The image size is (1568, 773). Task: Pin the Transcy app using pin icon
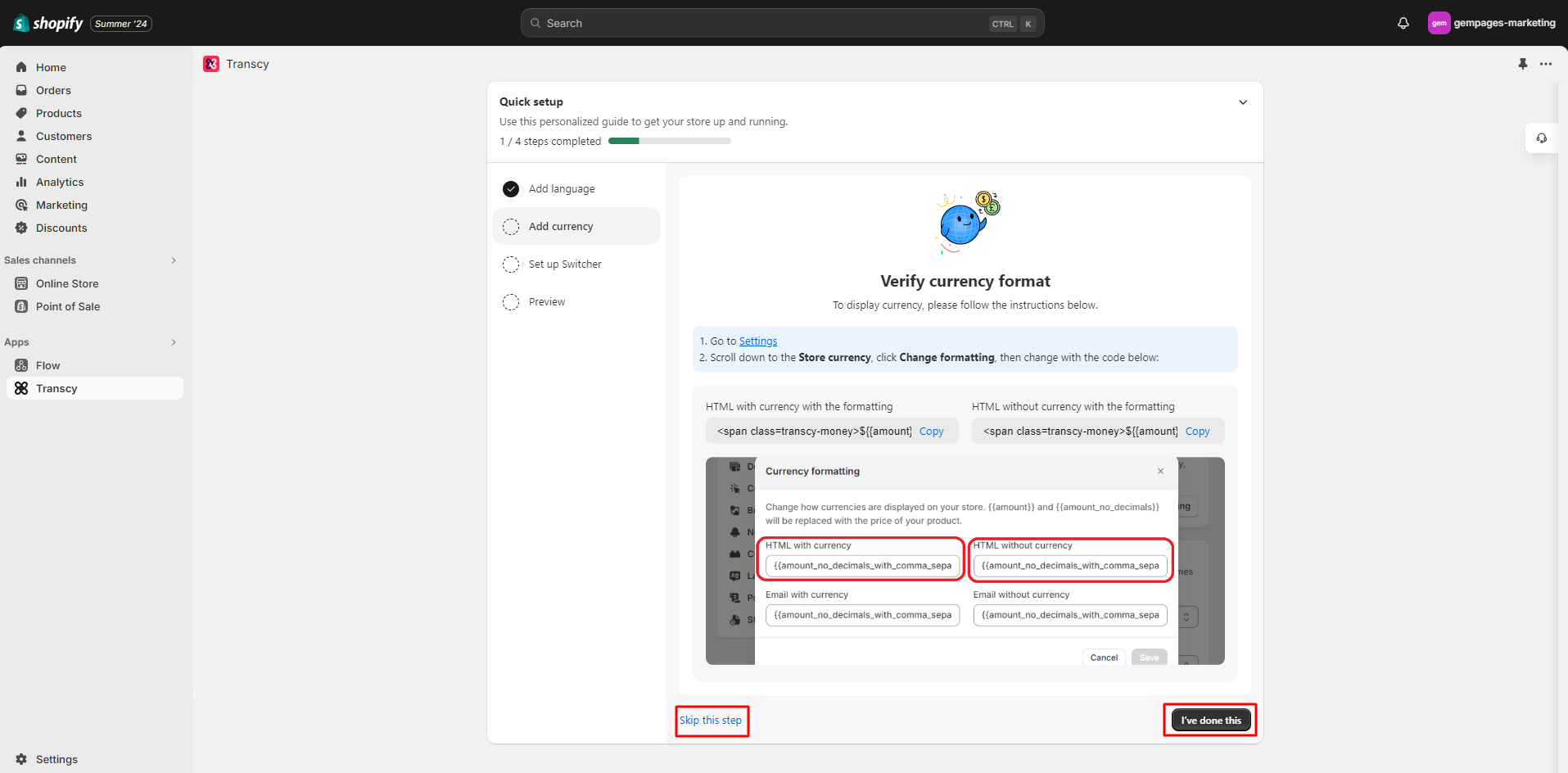(1522, 64)
